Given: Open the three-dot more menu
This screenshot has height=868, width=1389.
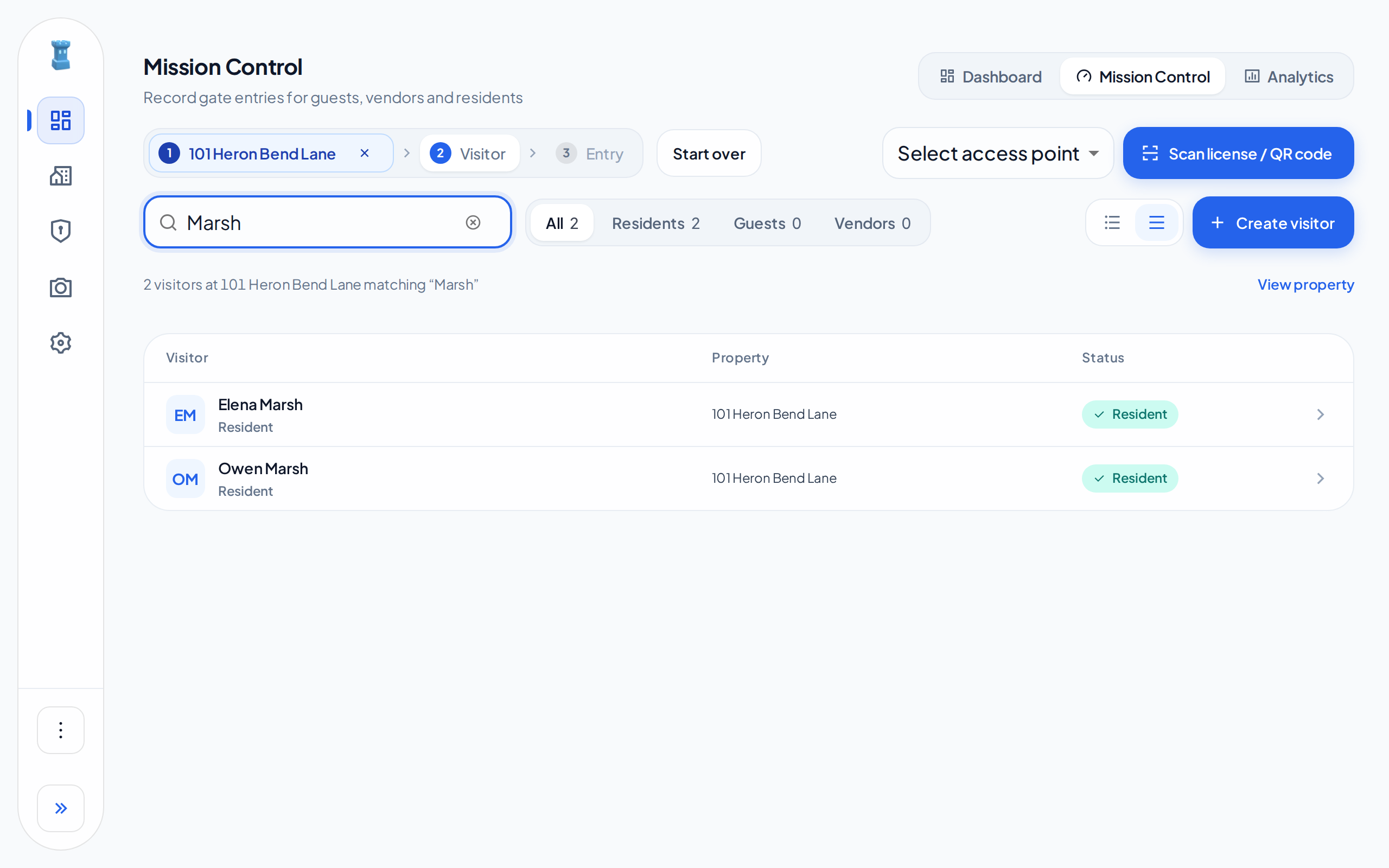Looking at the screenshot, I should [61, 730].
